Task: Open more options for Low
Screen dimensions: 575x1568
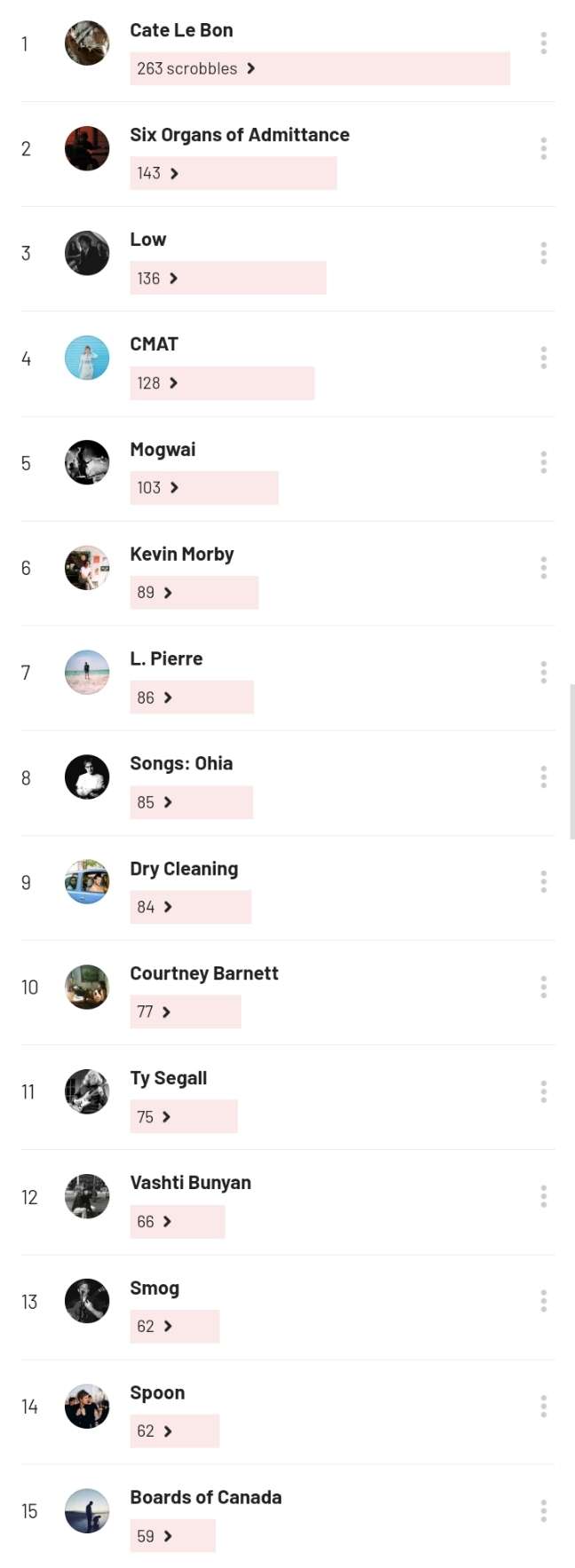Action: coord(543,253)
